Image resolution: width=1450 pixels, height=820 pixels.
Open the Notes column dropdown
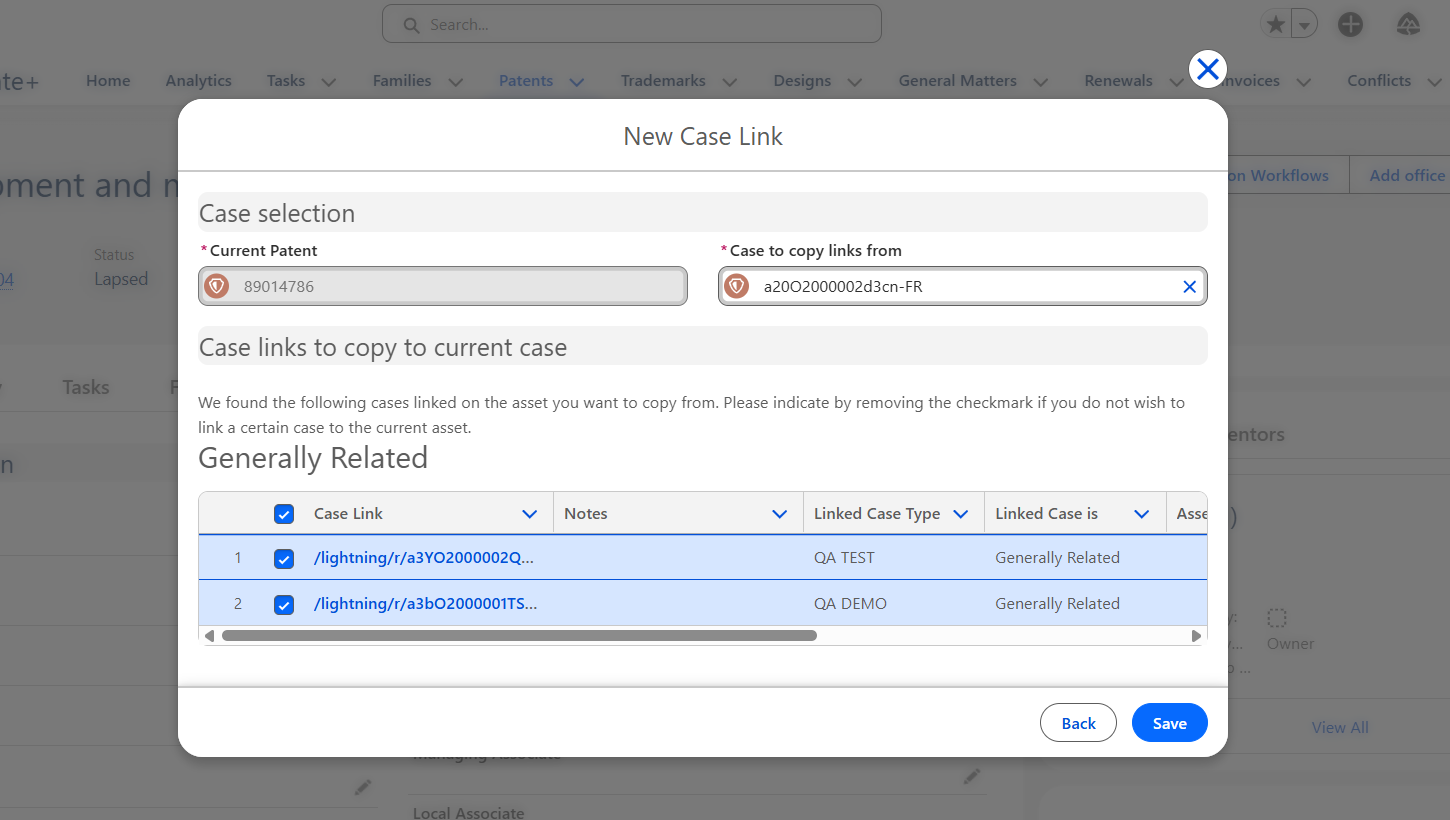point(780,514)
